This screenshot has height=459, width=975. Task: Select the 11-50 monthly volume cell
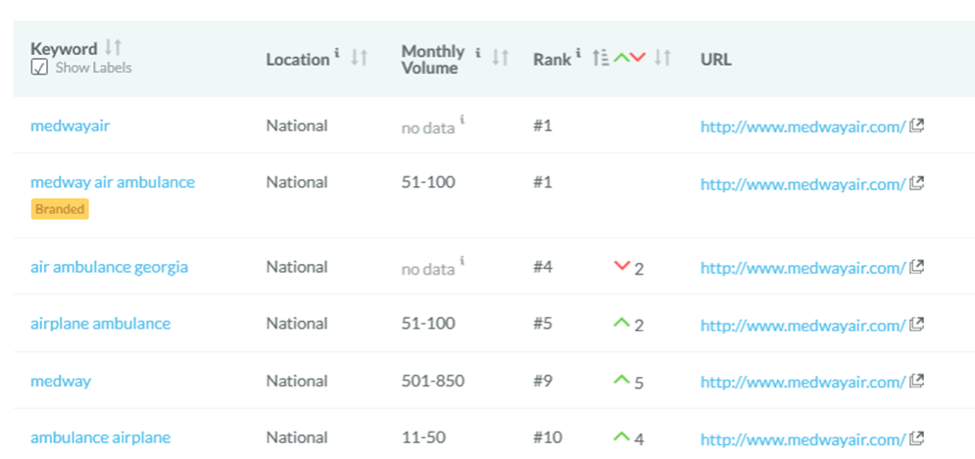(x=423, y=437)
